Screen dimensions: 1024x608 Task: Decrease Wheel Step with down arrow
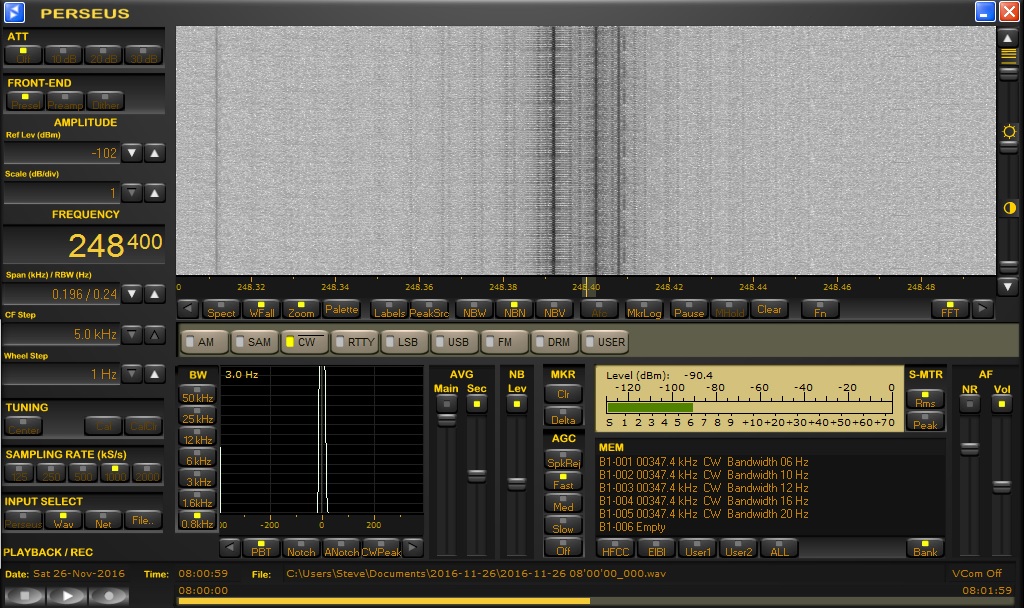tap(133, 374)
